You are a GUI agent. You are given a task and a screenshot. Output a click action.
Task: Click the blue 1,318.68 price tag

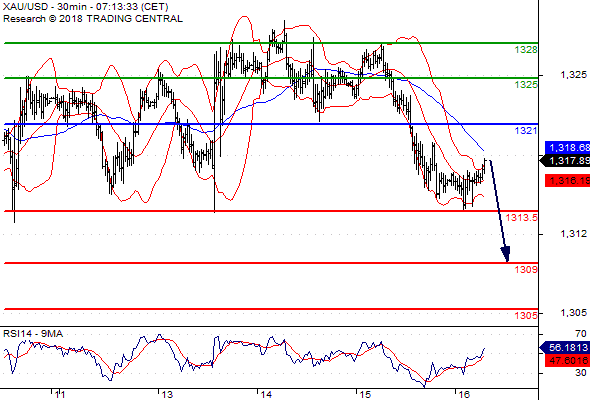point(567,148)
